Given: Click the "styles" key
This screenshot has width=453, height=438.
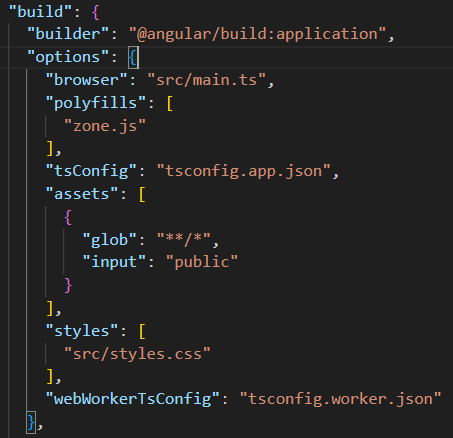Looking at the screenshot, I should tap(82, 331).
